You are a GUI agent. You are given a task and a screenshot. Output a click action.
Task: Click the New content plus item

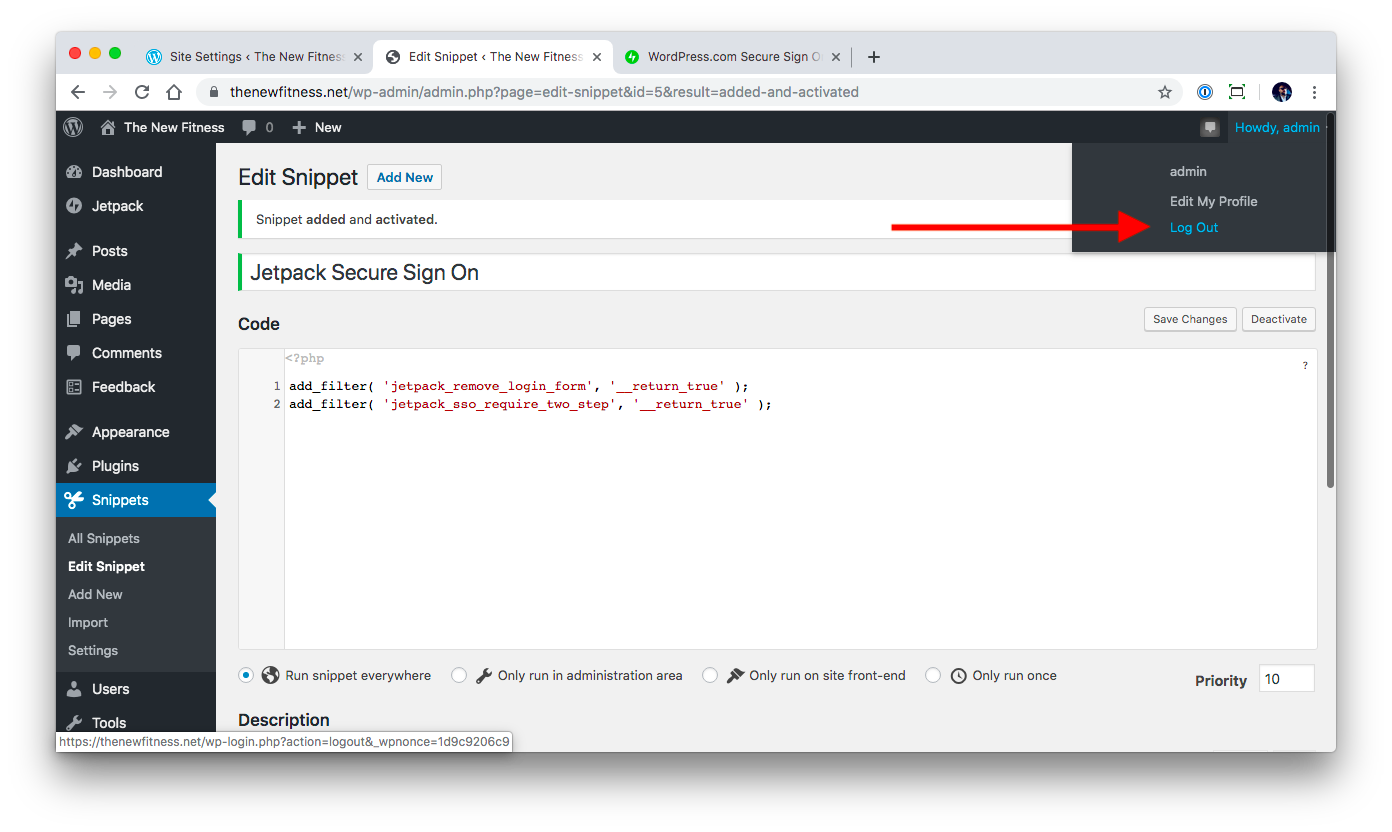click(x=317, y=127)
